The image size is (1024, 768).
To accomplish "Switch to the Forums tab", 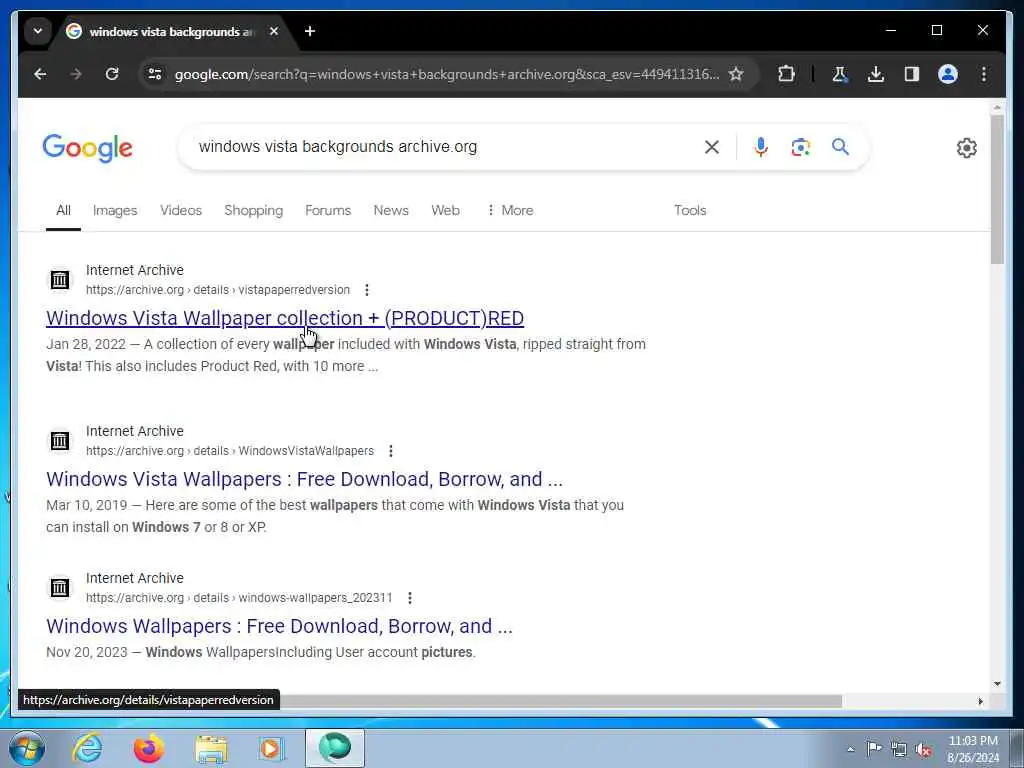I will [x=328, y=210].
